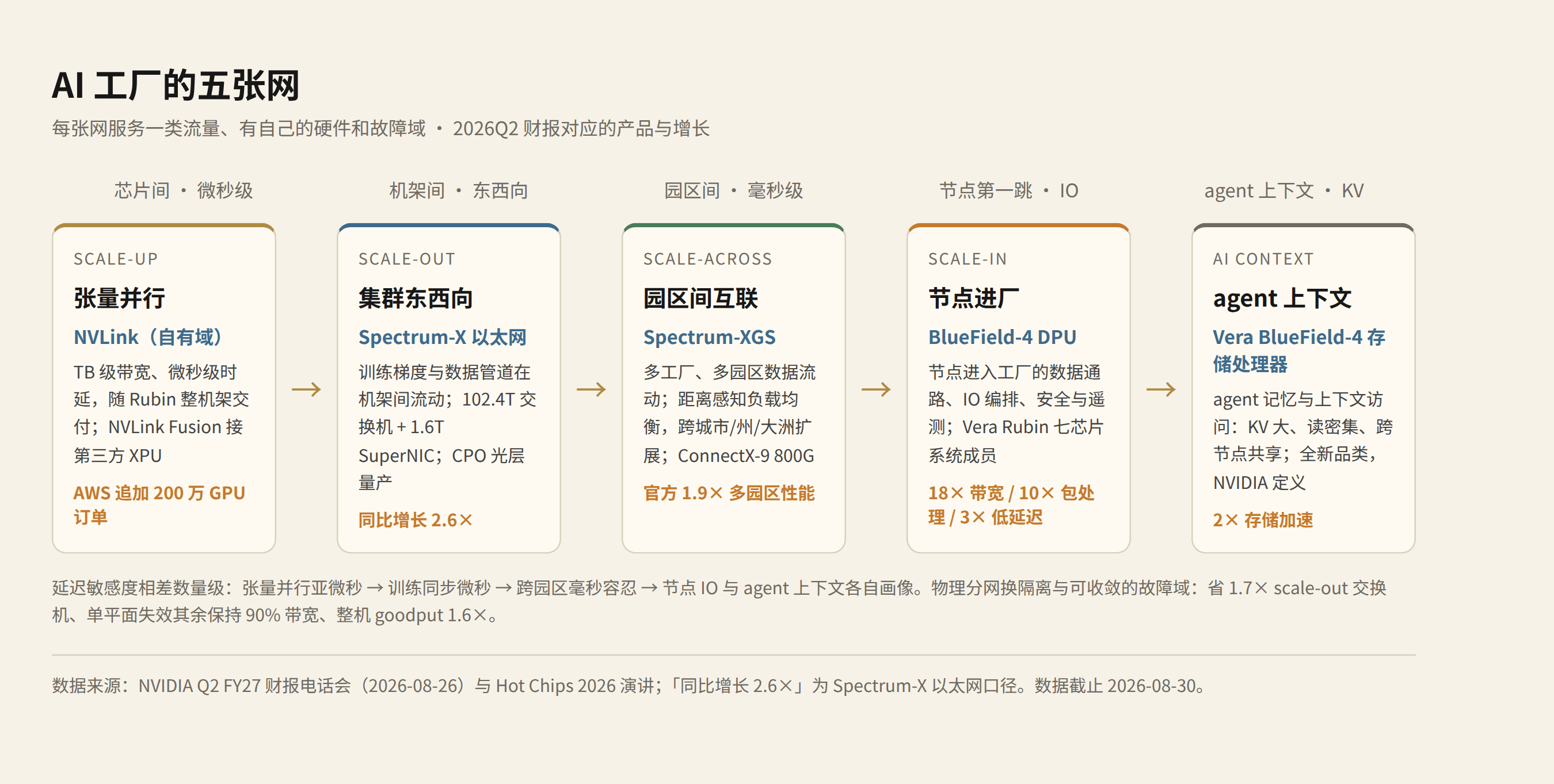Viewport: 1554px width, 784px height.
Task: Click orange "同比增长 2.6×" in the SCALE-OUT card
Action: coord(416,520)
